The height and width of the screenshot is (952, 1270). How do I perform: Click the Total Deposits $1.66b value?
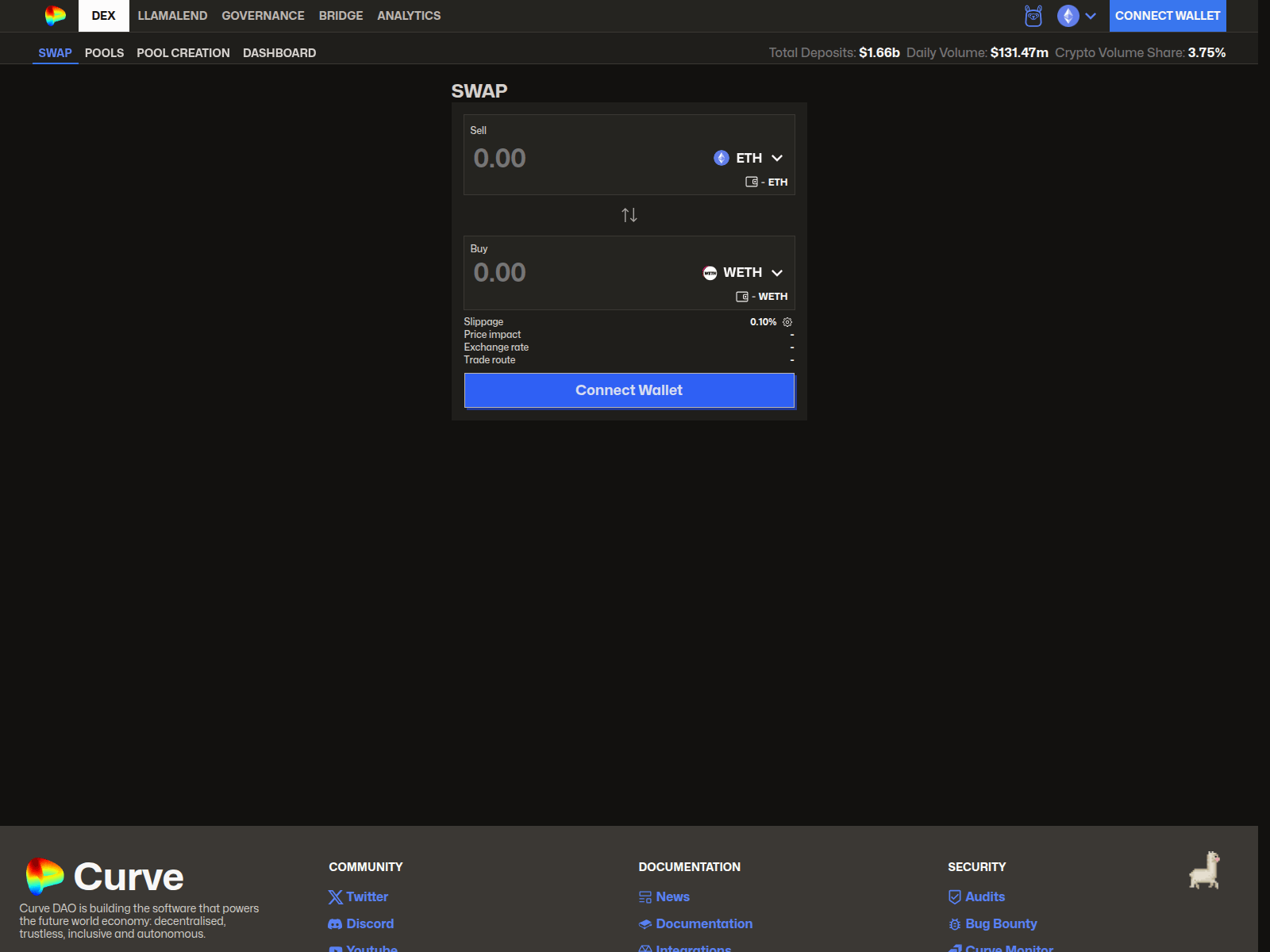(x=879, y=52)
